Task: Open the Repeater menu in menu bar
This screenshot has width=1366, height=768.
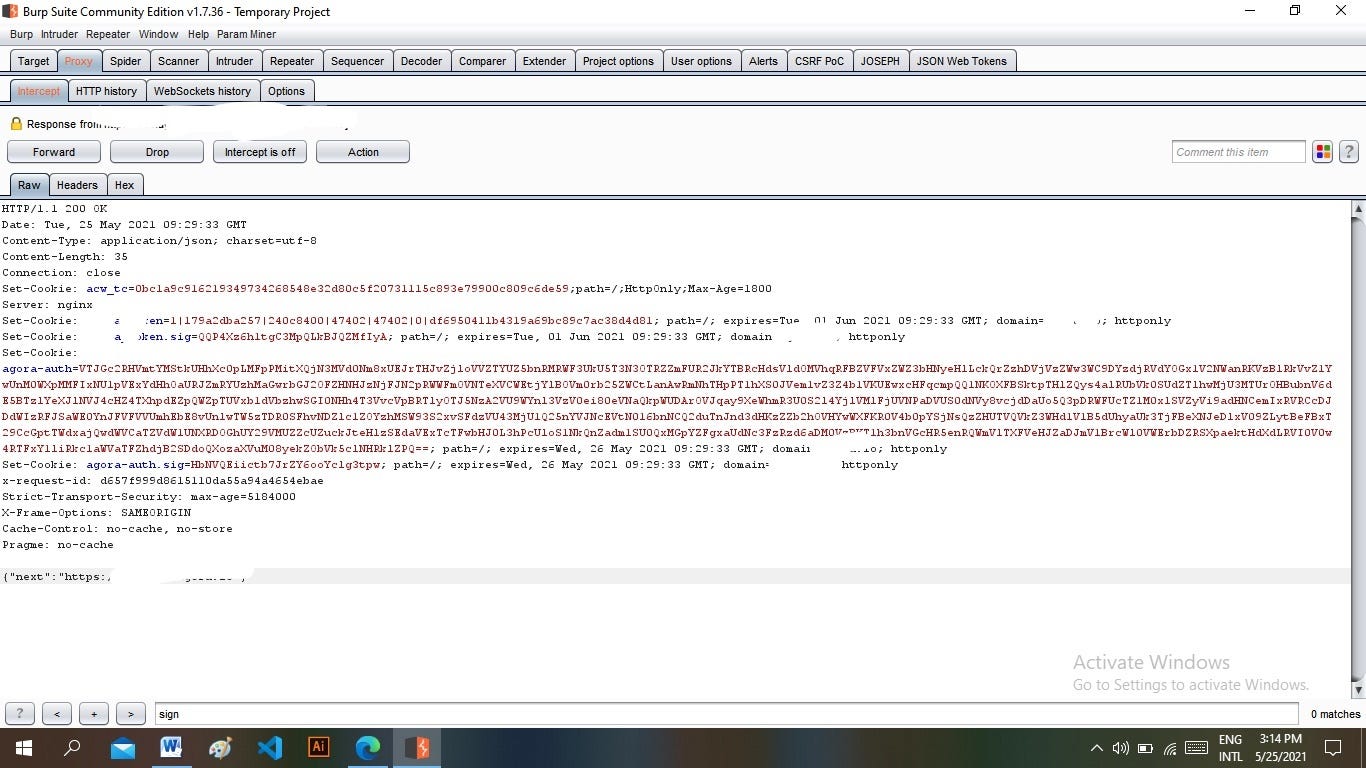Action: coord(108,34)
